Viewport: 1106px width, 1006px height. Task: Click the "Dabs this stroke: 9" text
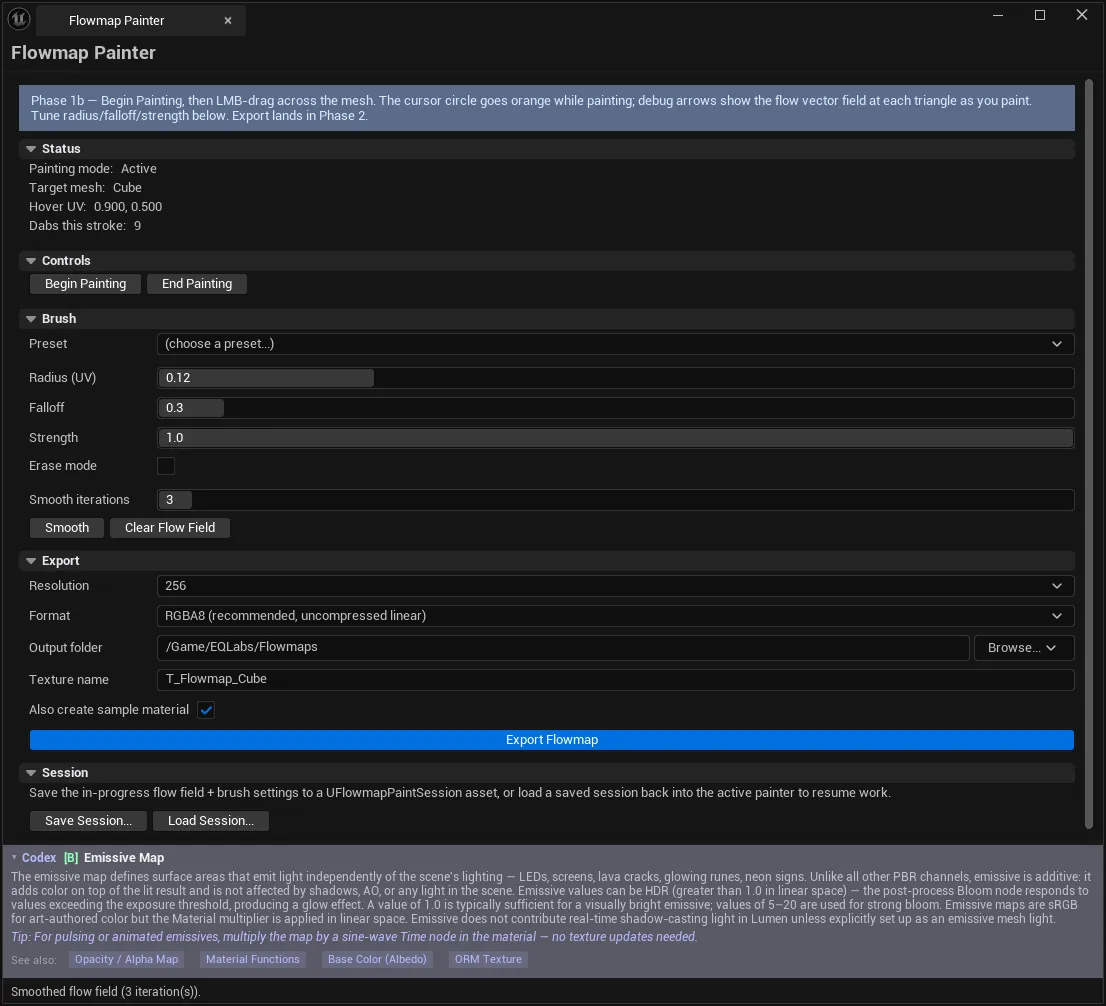[x=85, y=226]
